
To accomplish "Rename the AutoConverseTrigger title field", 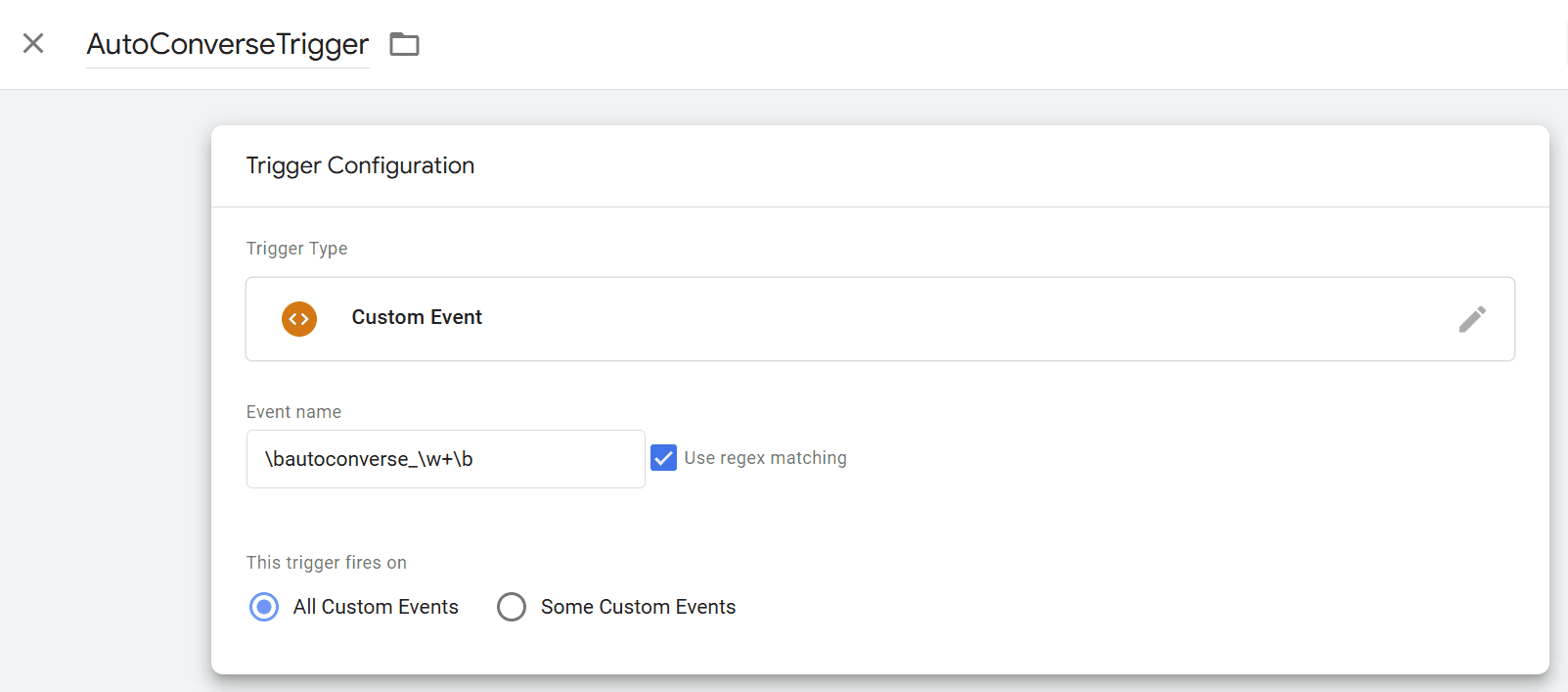I will pos(228,44).
